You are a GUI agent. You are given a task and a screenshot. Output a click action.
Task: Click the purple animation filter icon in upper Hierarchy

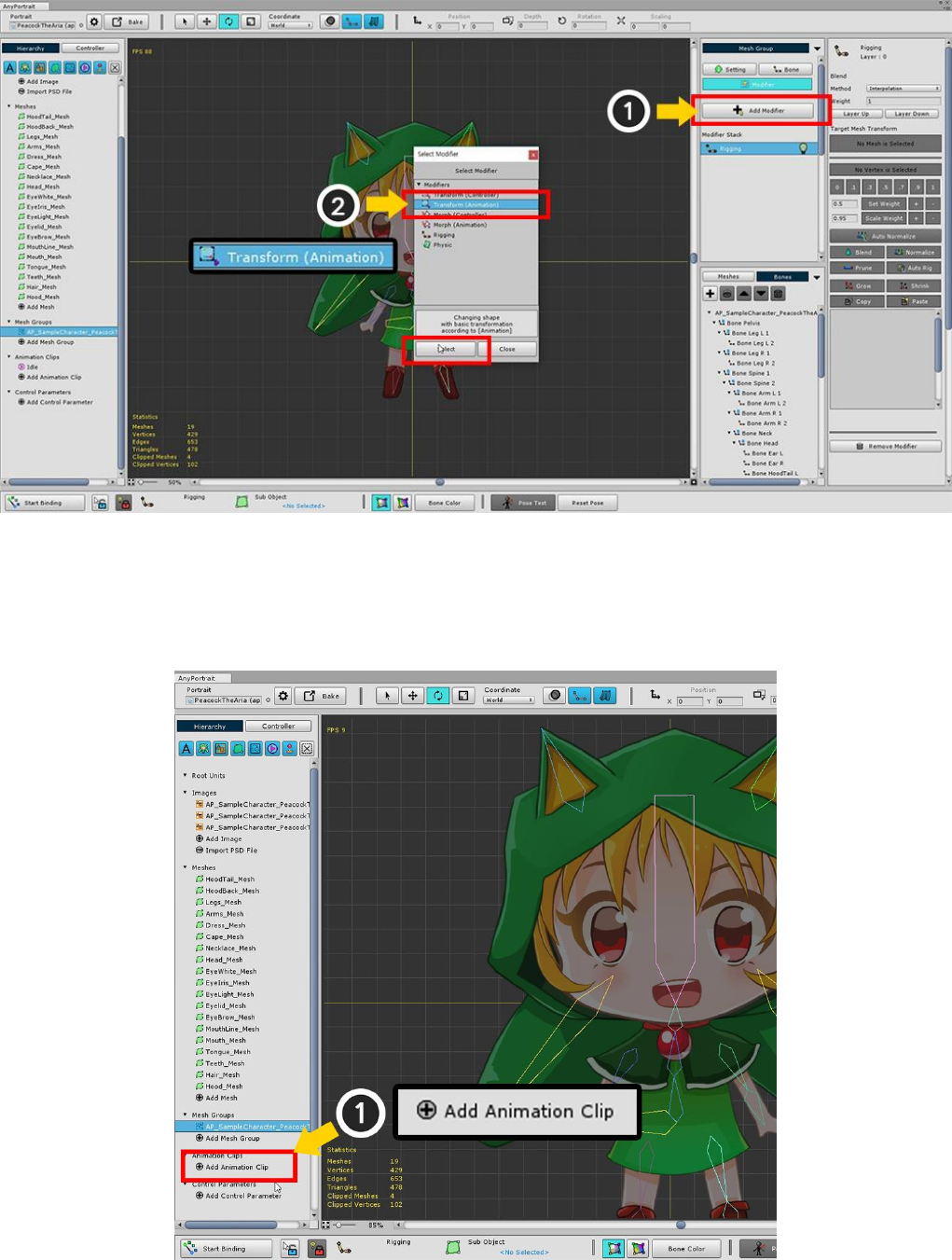(85, 67)
